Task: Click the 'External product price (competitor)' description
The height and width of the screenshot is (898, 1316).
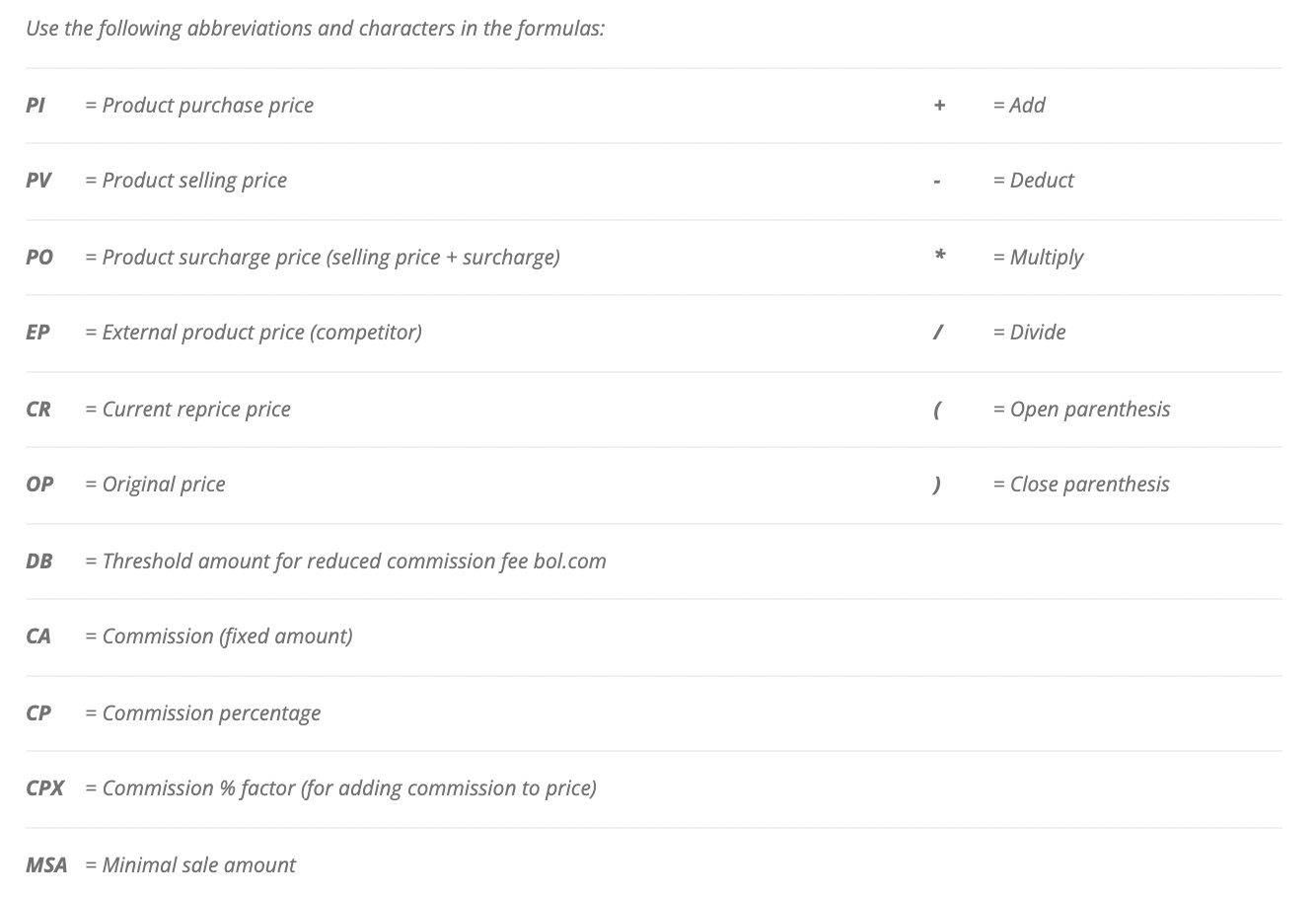Action: click(261, 333)
